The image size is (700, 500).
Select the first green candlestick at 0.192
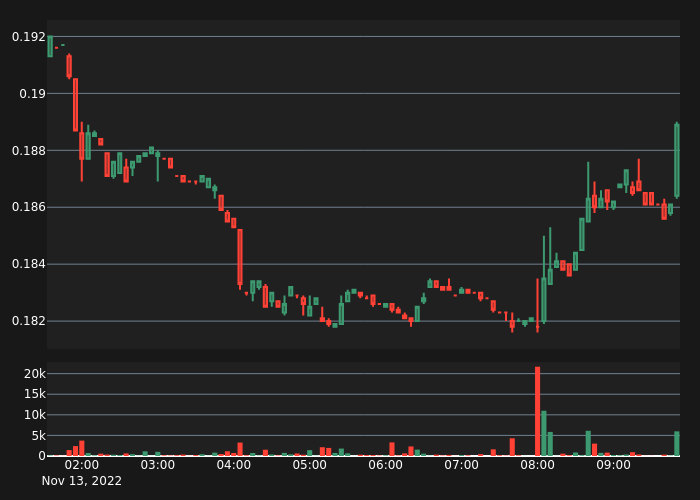pyautogui.click(x=50, y=46)
